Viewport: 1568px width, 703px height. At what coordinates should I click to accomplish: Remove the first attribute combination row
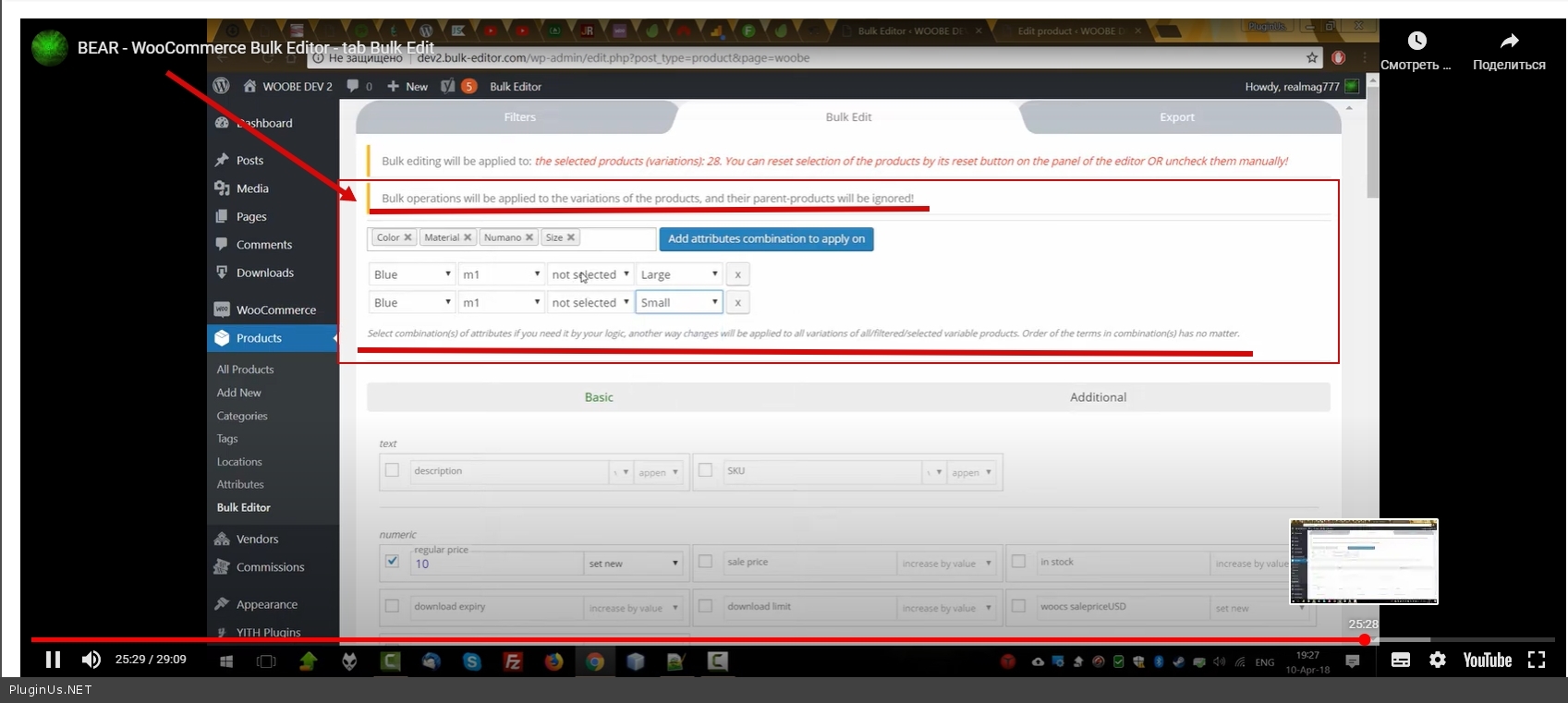pyautogui.click(x=737, y=274)
